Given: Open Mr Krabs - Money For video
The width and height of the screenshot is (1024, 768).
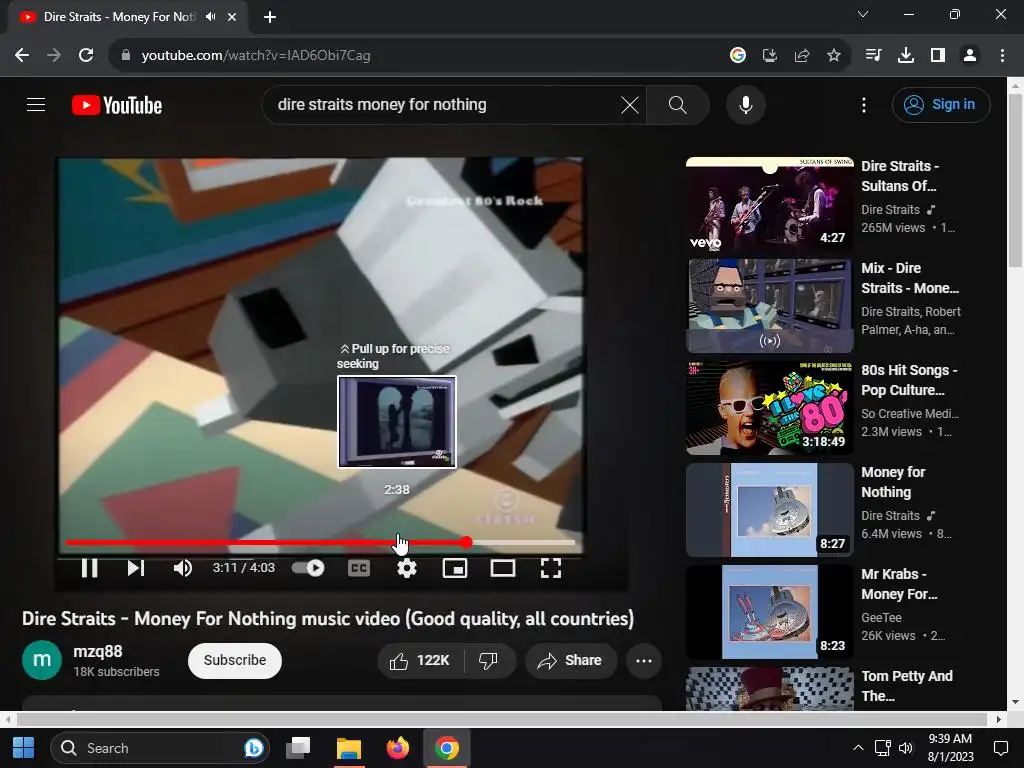Looking at the screenshot, I should pos(769,612).
